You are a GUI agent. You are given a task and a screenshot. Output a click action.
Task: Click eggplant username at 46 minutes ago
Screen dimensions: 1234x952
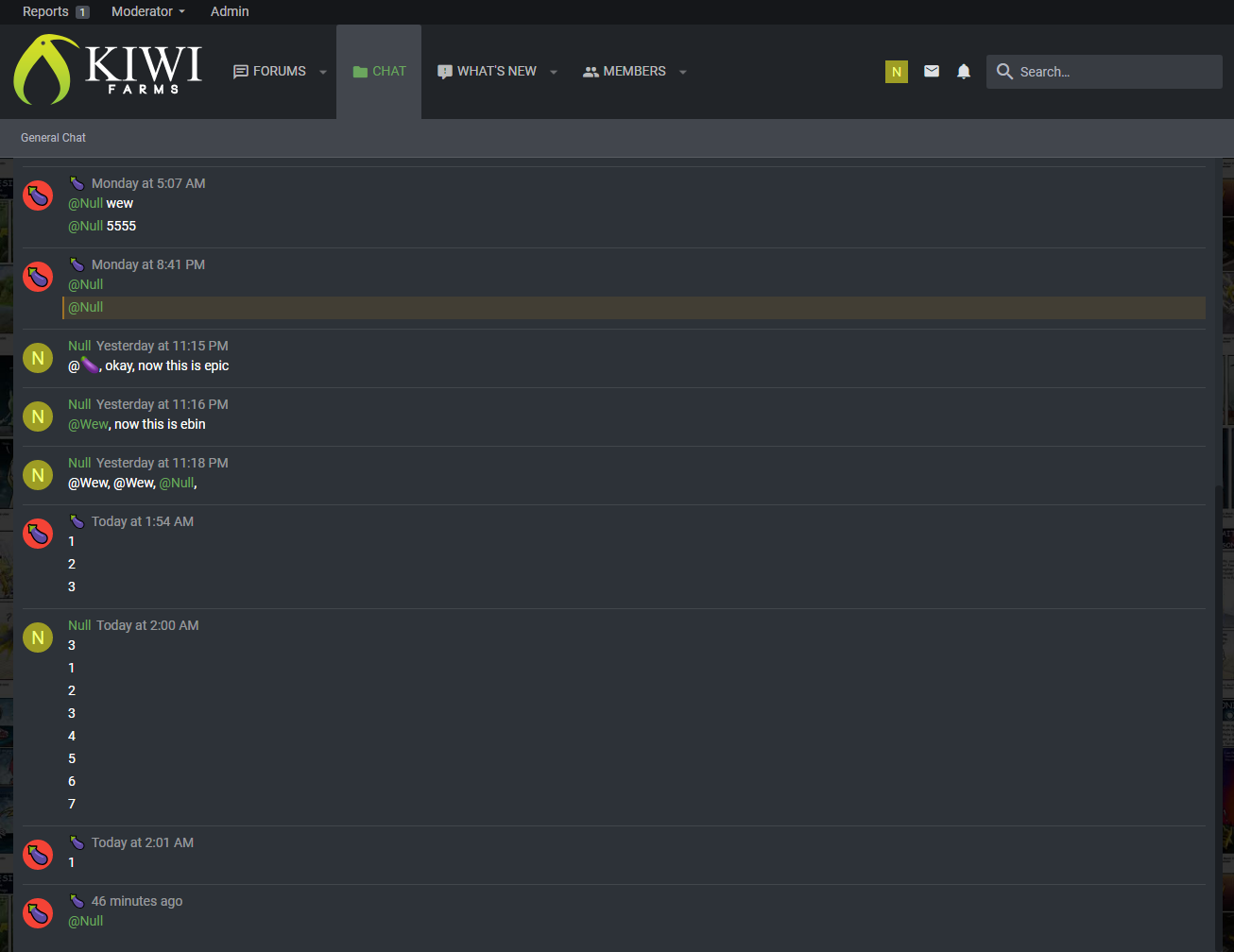tap(77, 901)
